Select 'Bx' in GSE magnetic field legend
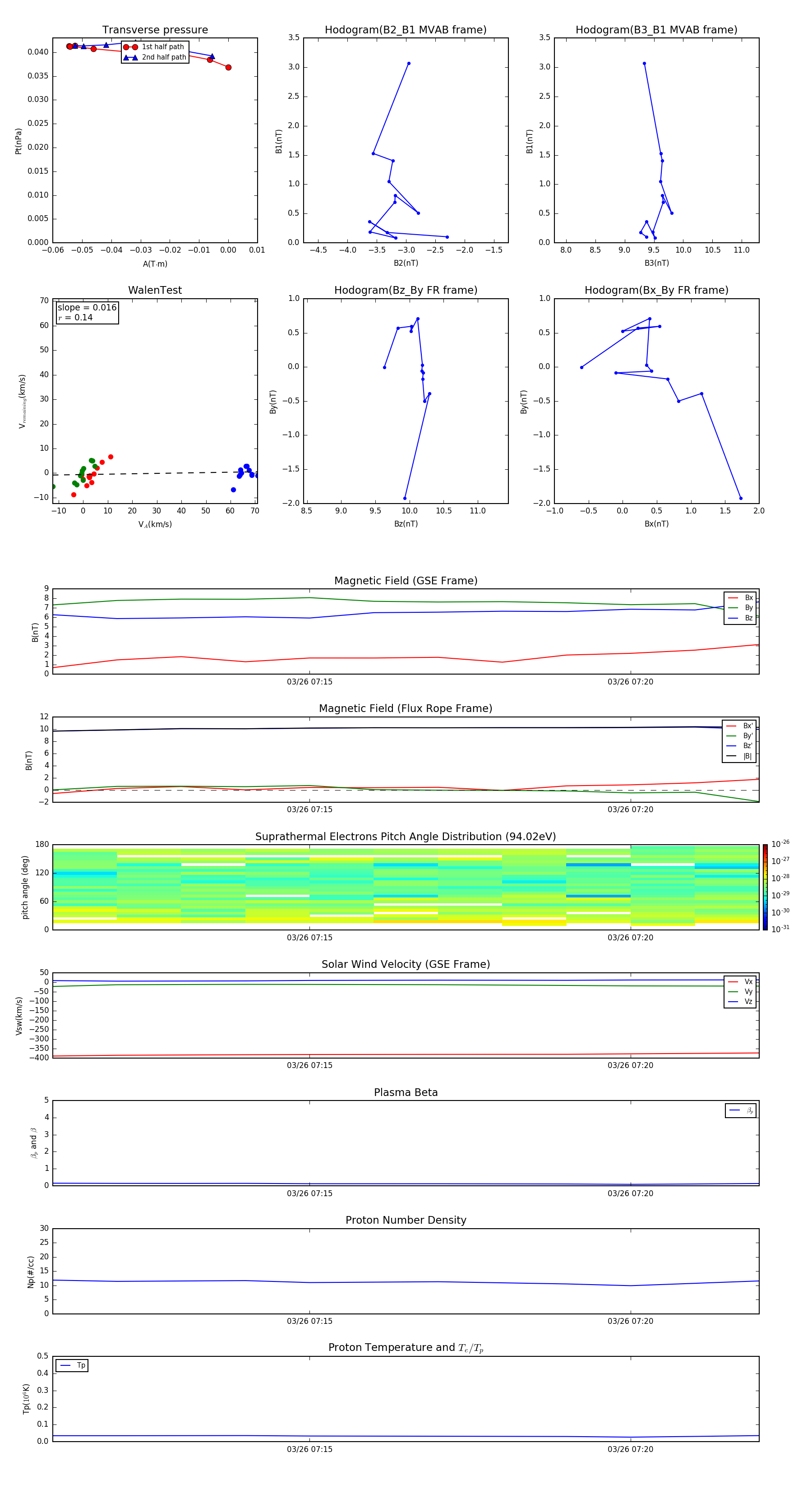812x1489 pixels. coord(740,598)
